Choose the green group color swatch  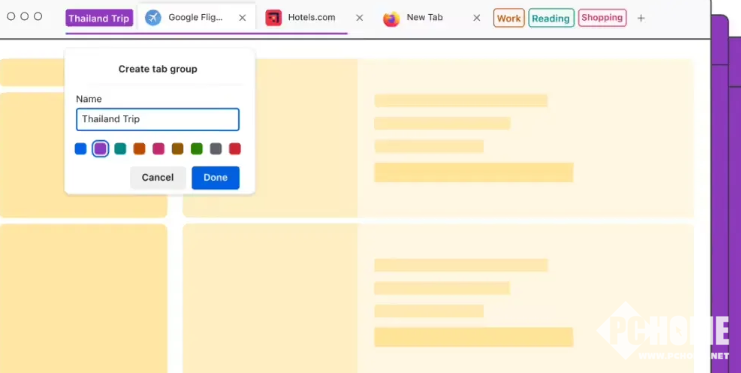197,149
